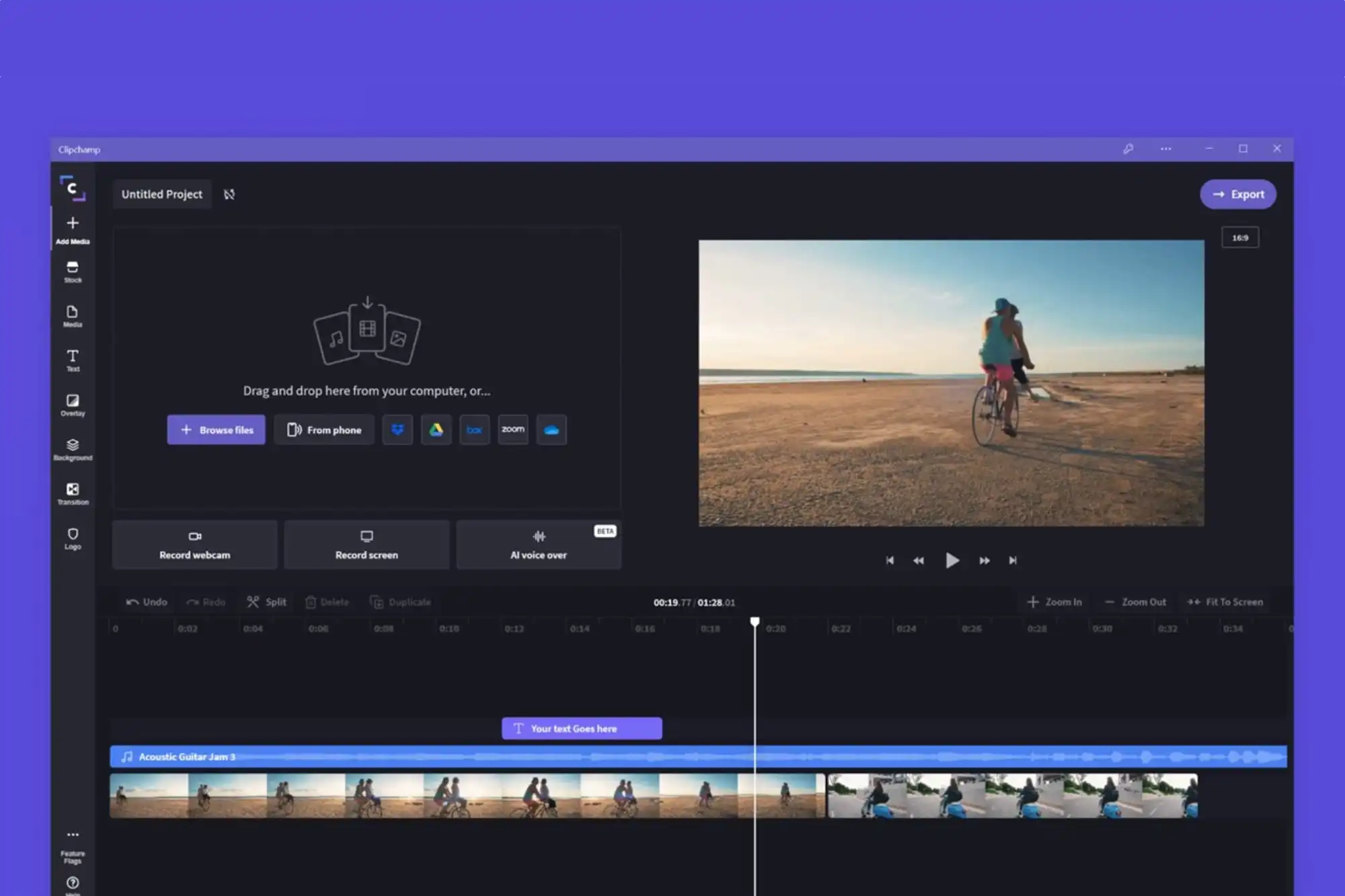Open the Background sidebar tab
Image resolution: width=1345 pixels, height=896 pixels.
click(x=73, y=450)
